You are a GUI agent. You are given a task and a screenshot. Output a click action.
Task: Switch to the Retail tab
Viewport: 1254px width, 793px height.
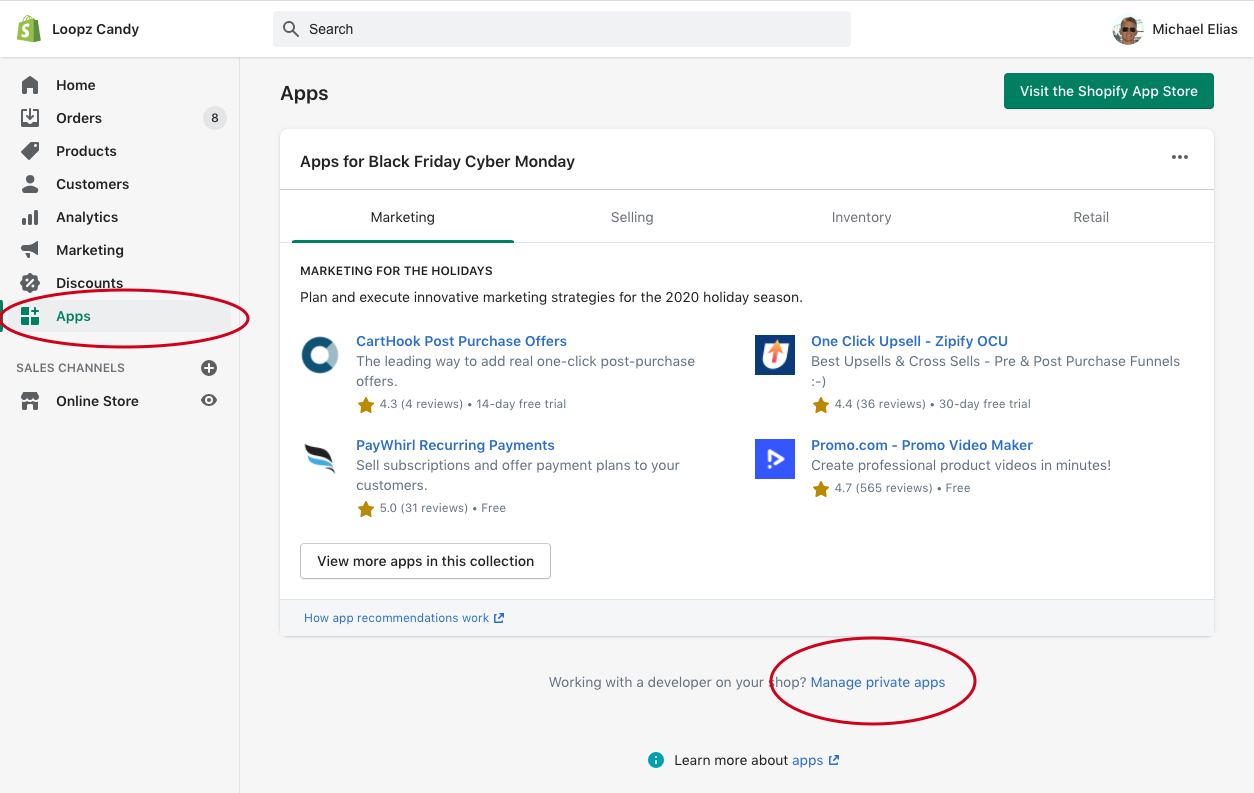[x=1091, y=217]
